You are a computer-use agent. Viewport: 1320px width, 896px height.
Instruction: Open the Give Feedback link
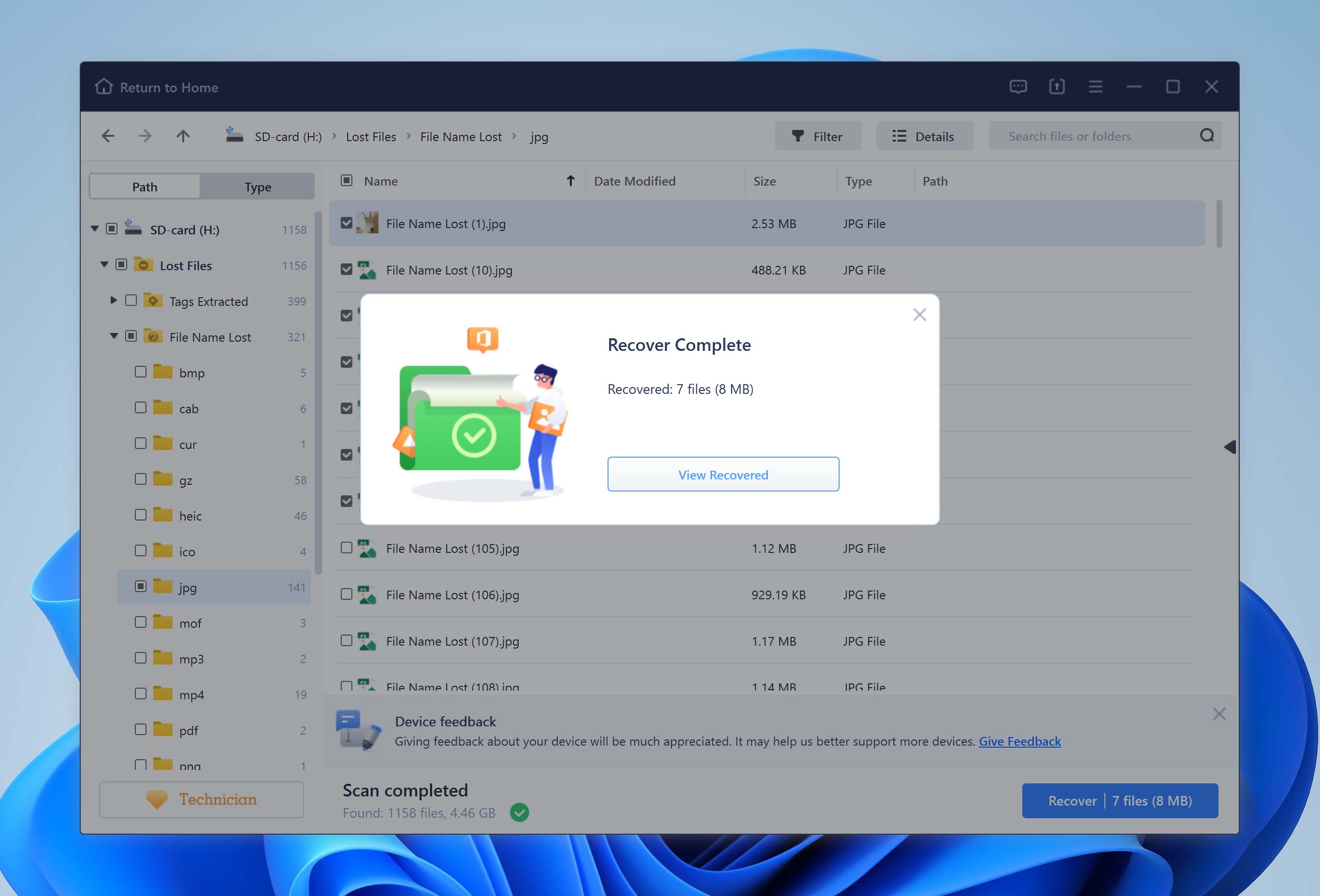coord(1019,741)
